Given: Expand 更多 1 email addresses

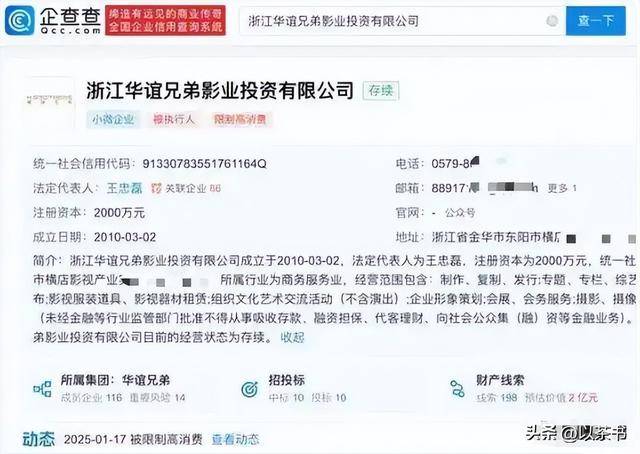Looking at the screenshot, I should point(562,188).
